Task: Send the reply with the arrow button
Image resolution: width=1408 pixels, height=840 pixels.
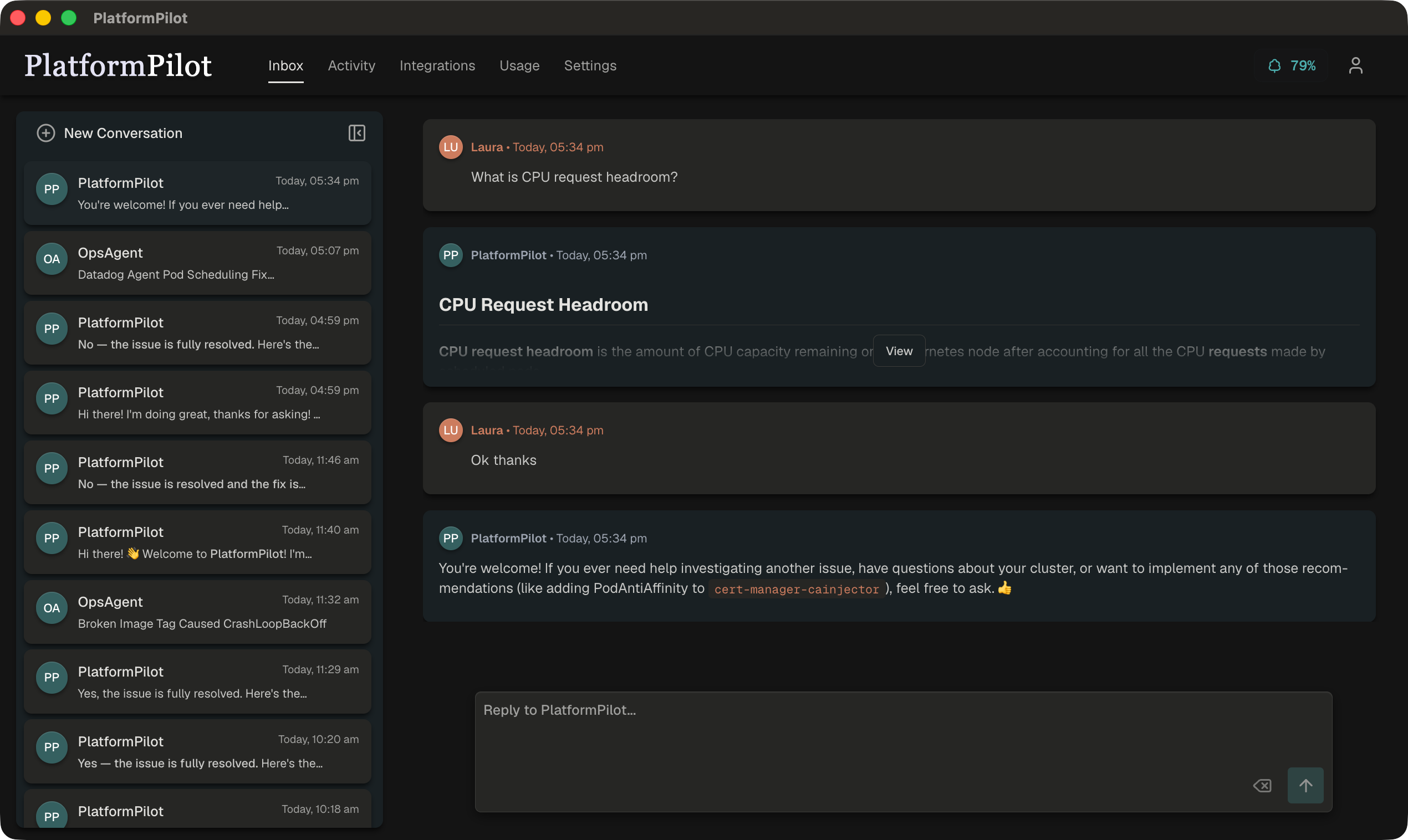Action: pyautogui.click(x=1305, y=785)
